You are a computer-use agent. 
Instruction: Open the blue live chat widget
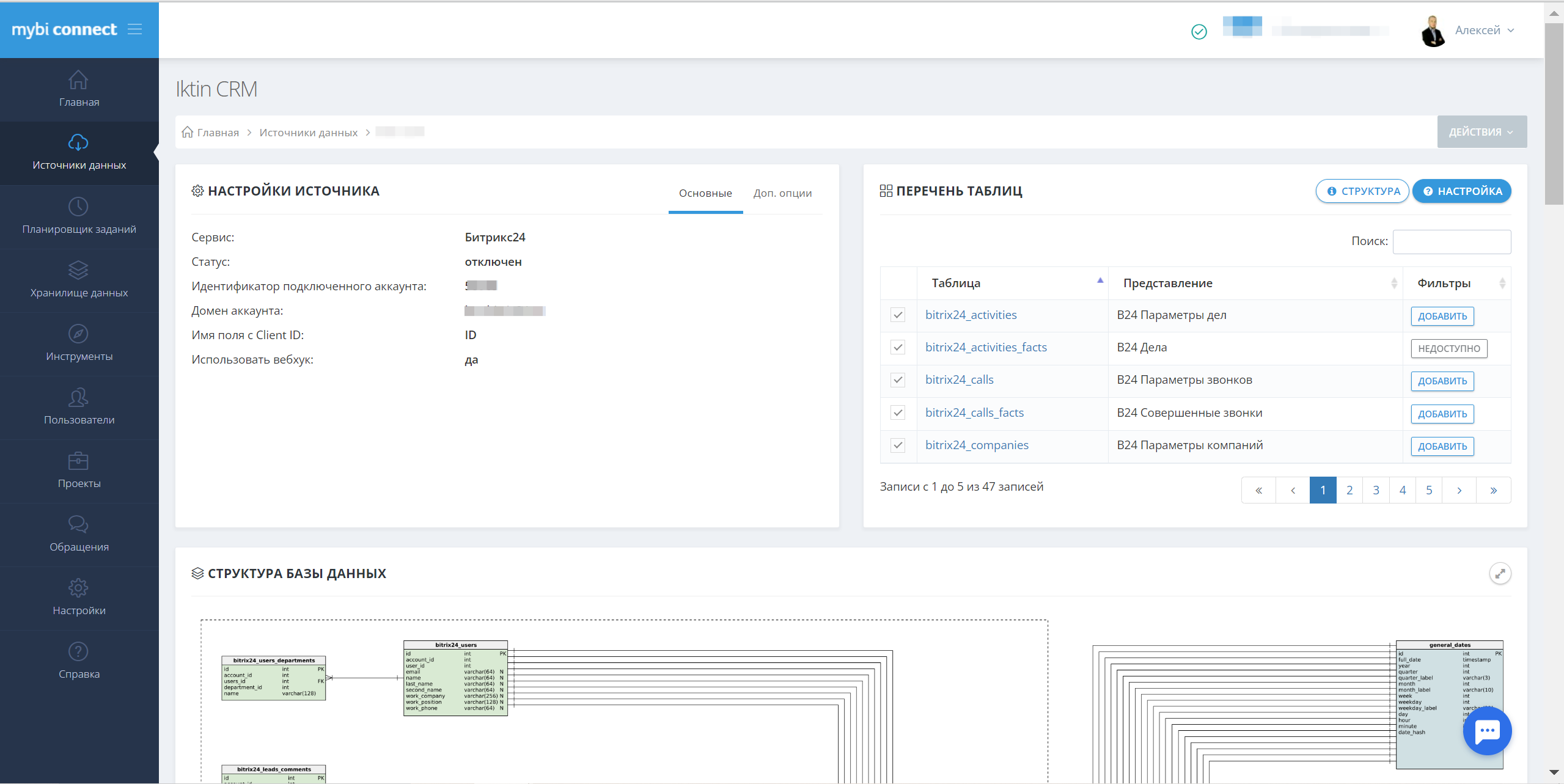click(1487, 731)
